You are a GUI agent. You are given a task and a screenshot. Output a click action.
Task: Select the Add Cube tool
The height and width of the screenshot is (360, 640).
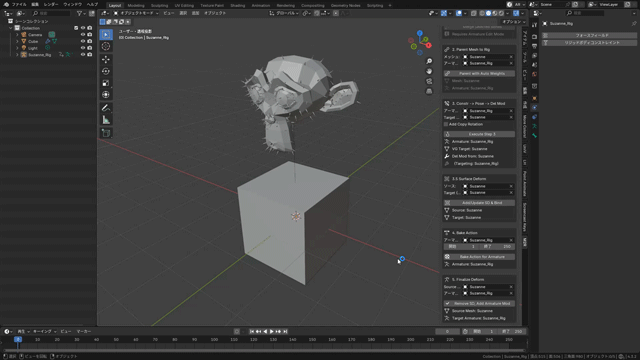coord(106,133)
